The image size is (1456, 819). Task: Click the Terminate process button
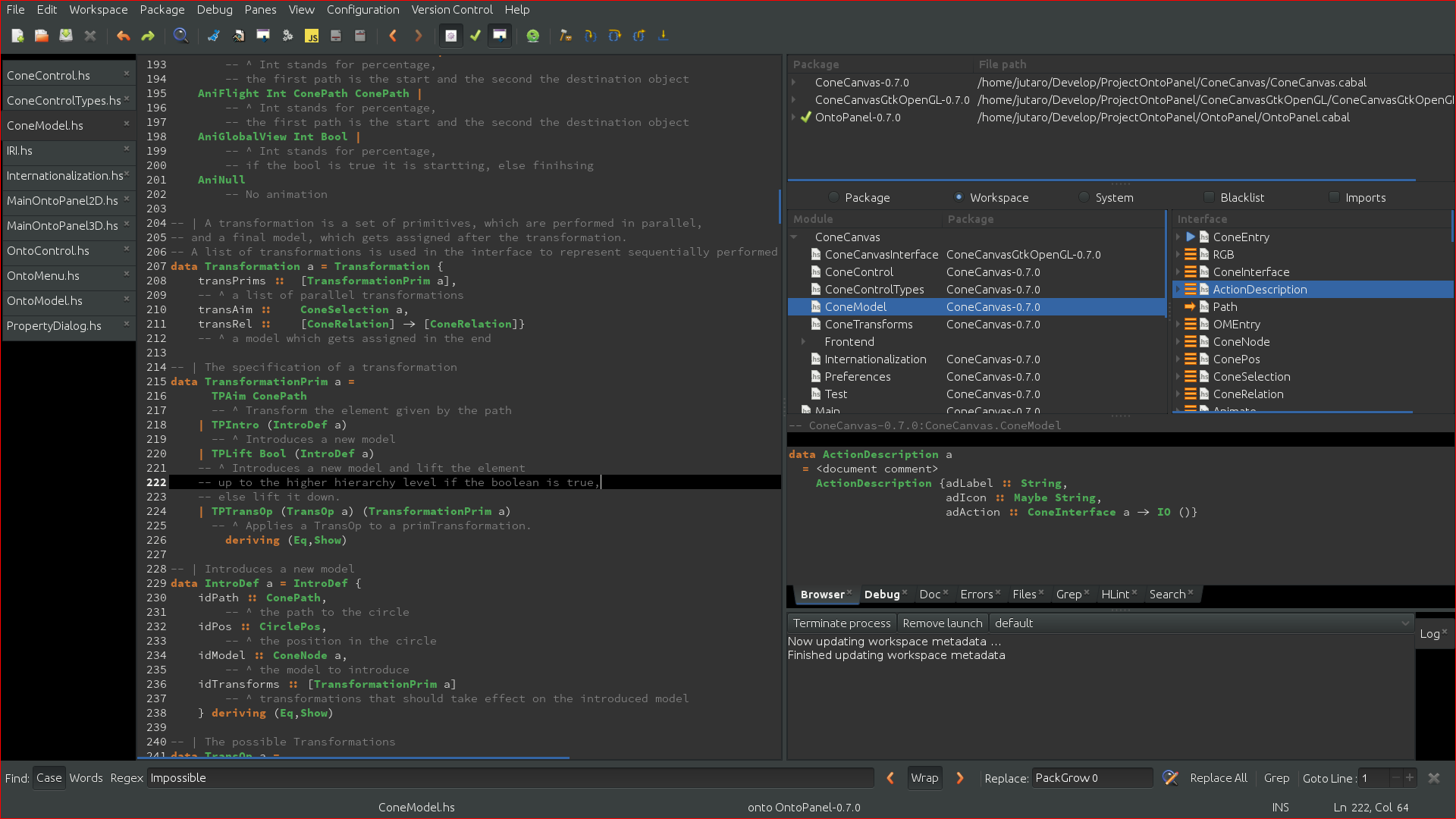[842, 623]
